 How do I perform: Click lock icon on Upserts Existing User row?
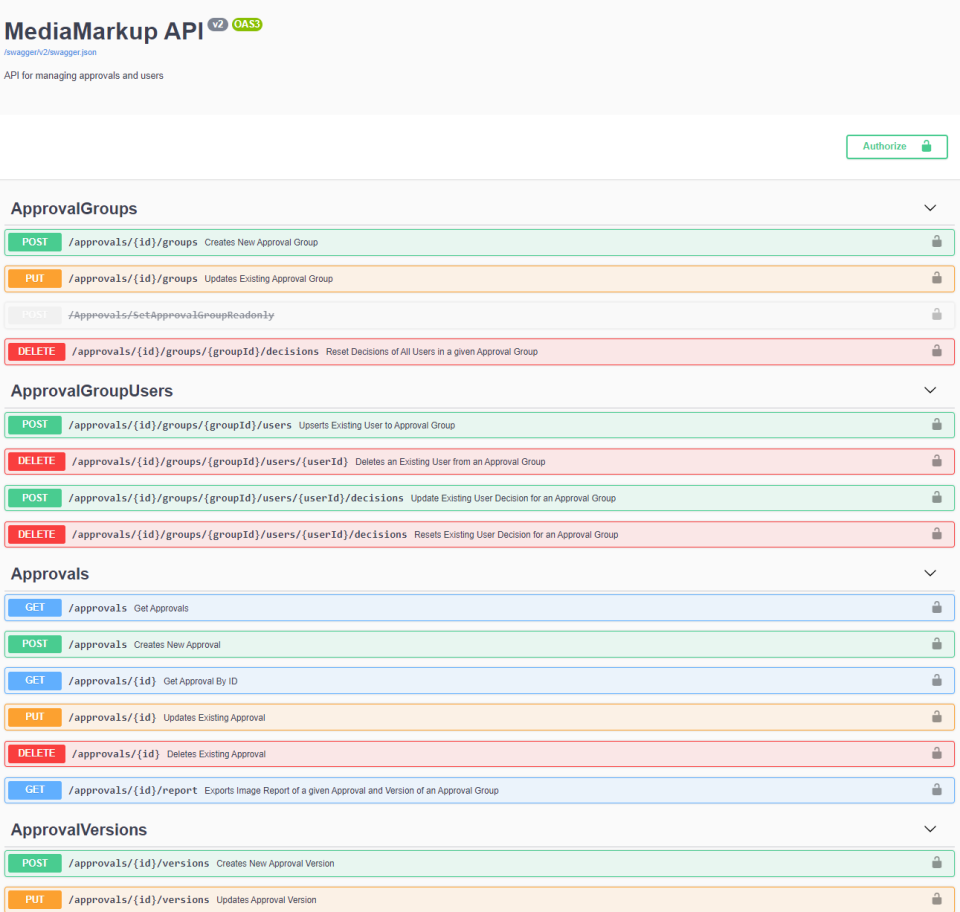[936, 424]
